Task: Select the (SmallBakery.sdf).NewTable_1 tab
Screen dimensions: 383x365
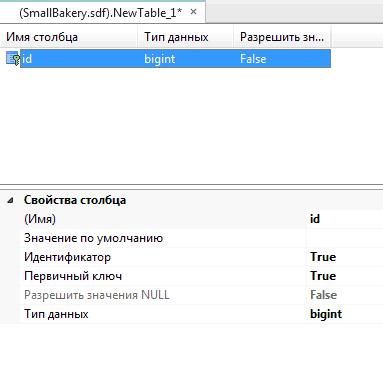Action: click(x=101, y=13)
